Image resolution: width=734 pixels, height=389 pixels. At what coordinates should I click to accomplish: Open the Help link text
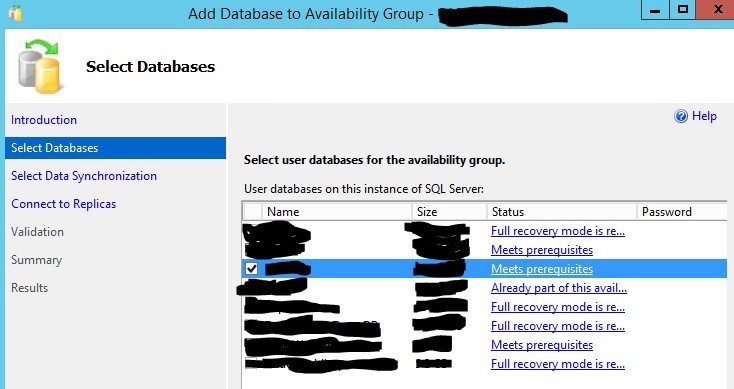click(x=704, y=116)
